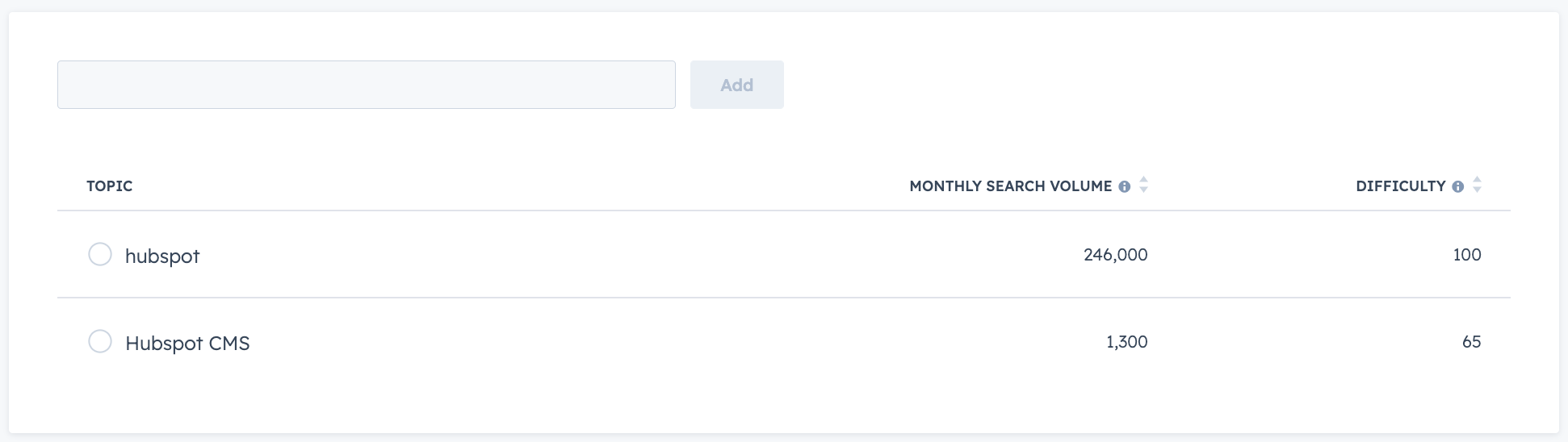Select the hubspot topic radio button

100,254
